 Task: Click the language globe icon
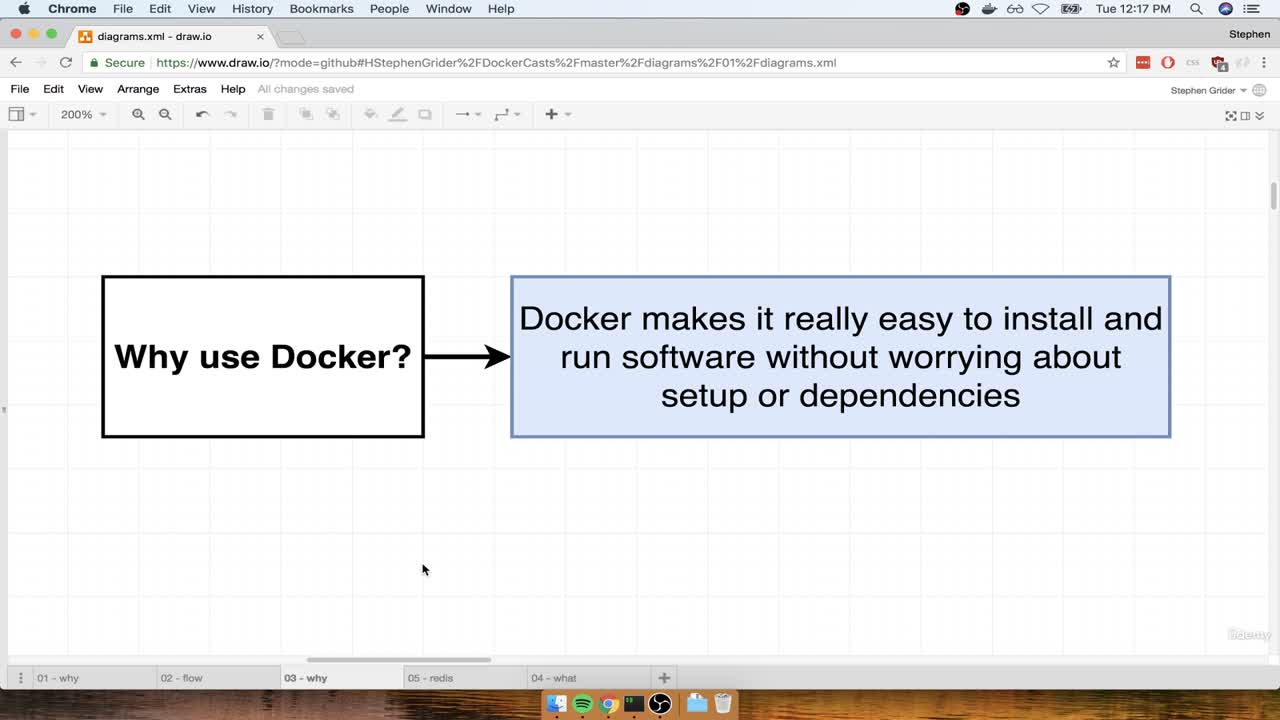click(x=1259, y=90)
